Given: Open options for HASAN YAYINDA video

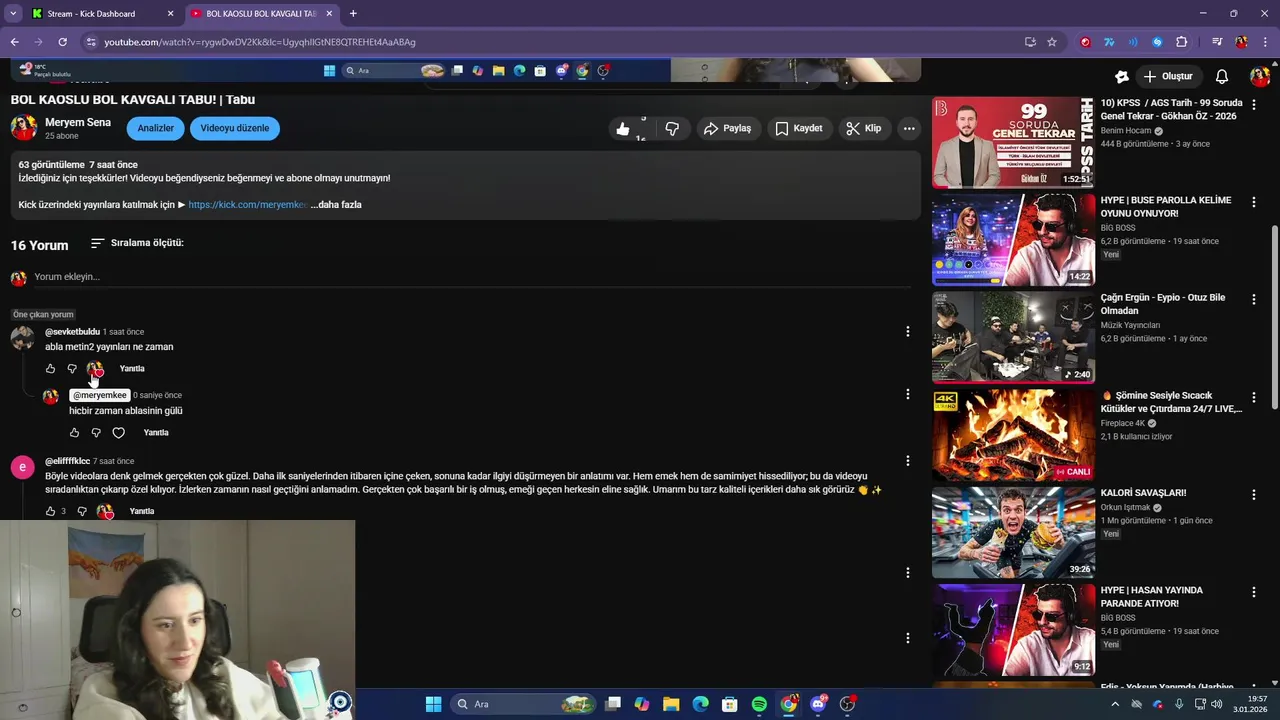Looking at the screenshot, I should [x=1254, y=592].
